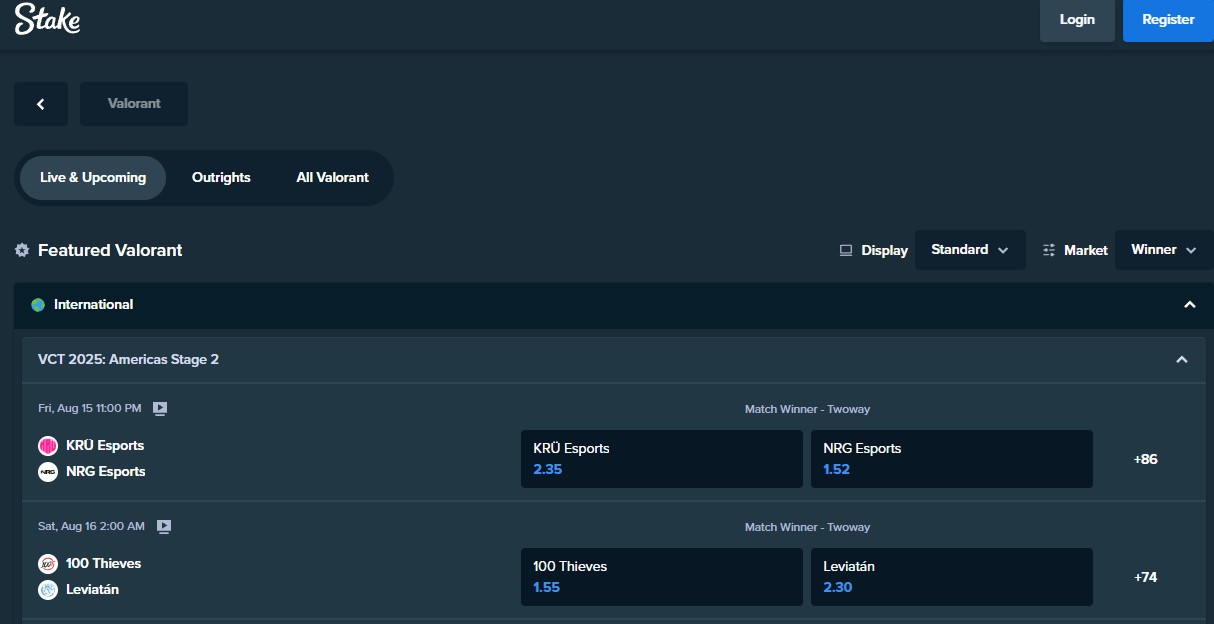Click the KRÜ Esports team logo
Viewport: 1214px width, 624px height.
[x=48, y=446]
